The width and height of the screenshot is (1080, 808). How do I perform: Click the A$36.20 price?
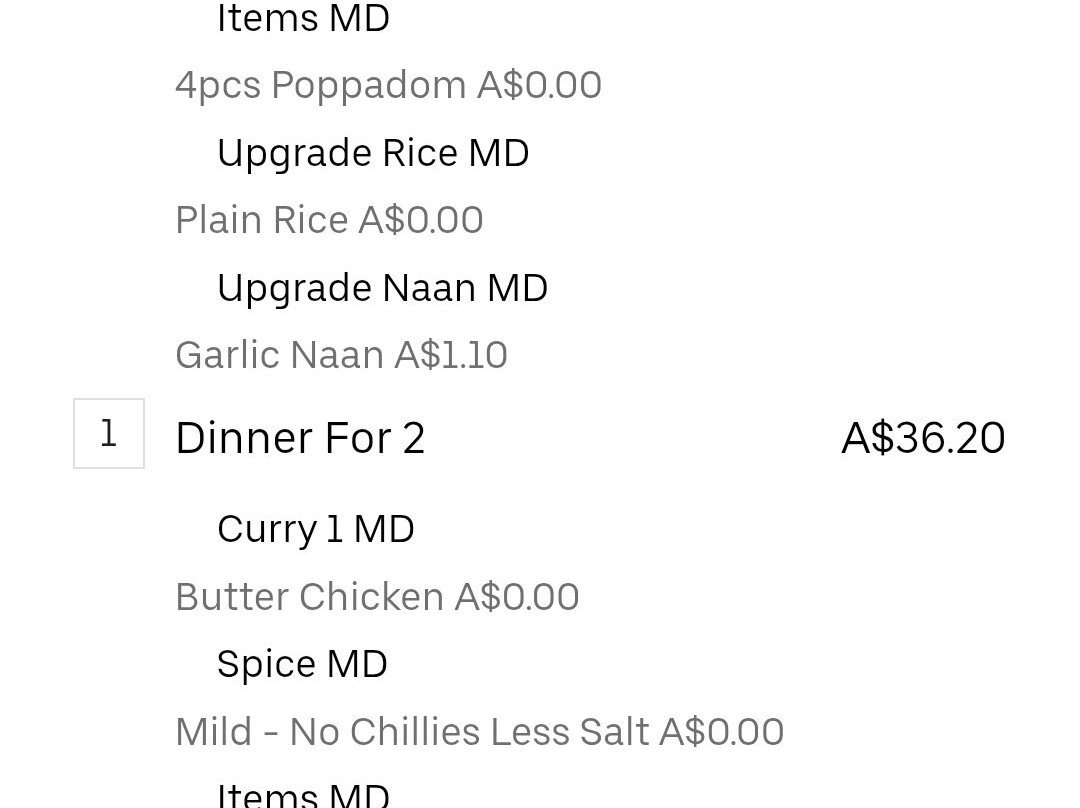pos(924,438)
